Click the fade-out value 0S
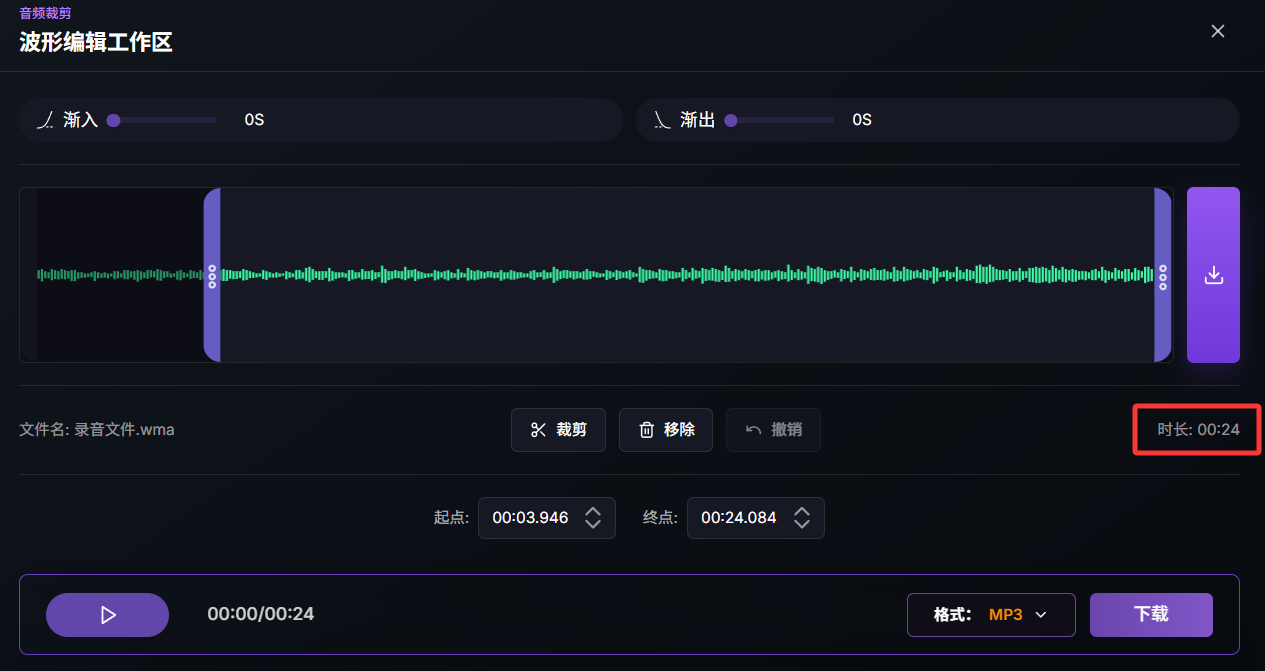This screenshot has height=671, width=1265. coord(862,120)
